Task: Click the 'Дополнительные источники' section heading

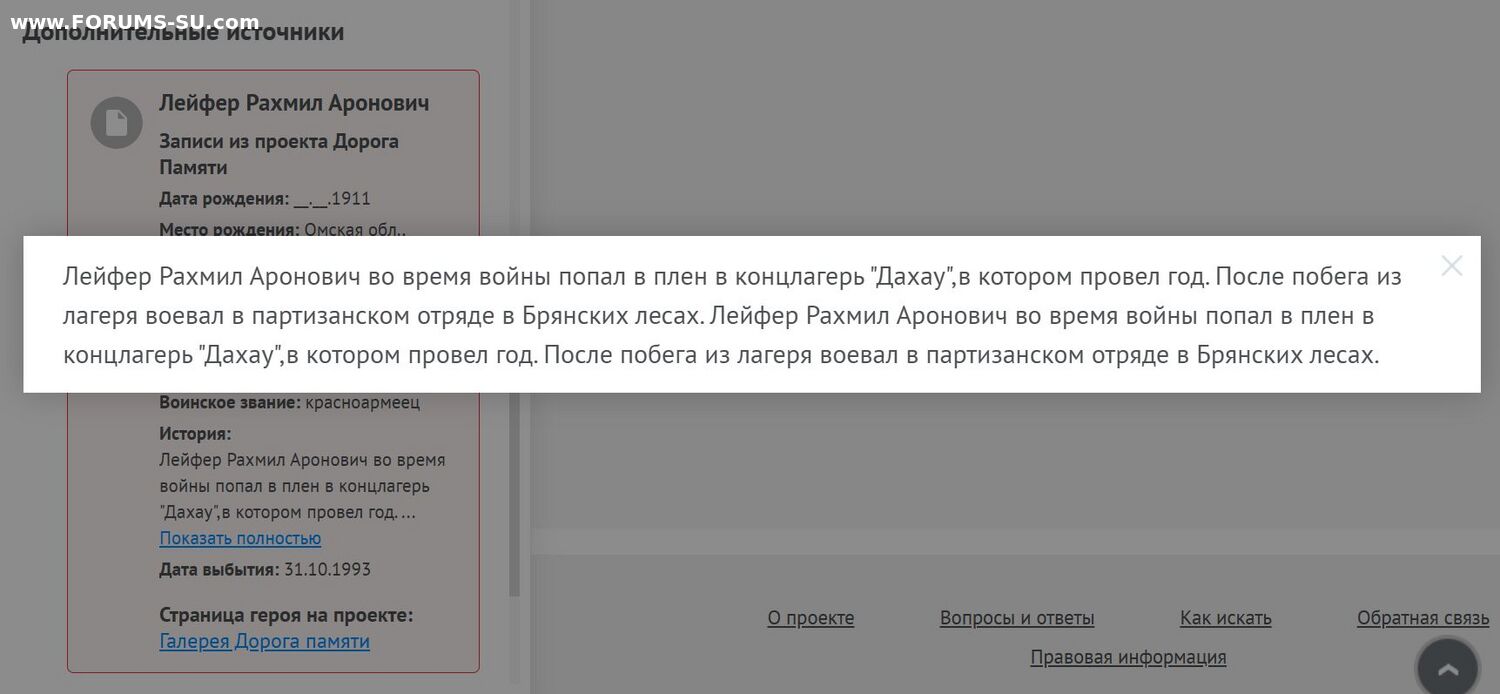Action: 183,32
